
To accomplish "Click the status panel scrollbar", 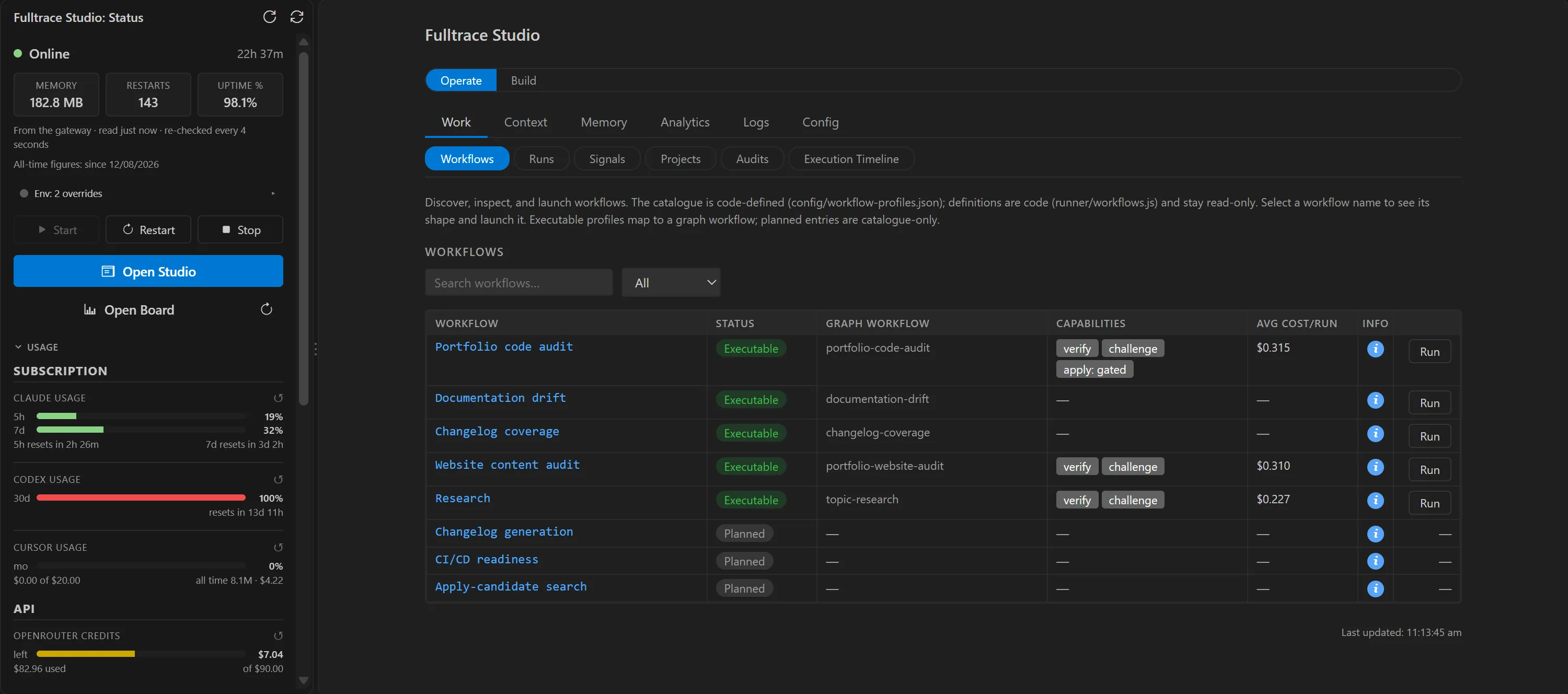I will click(304, 228).
